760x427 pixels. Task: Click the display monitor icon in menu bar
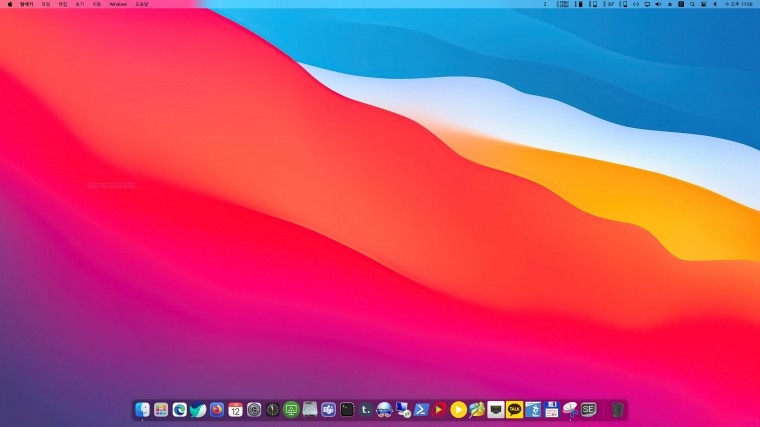647,4
